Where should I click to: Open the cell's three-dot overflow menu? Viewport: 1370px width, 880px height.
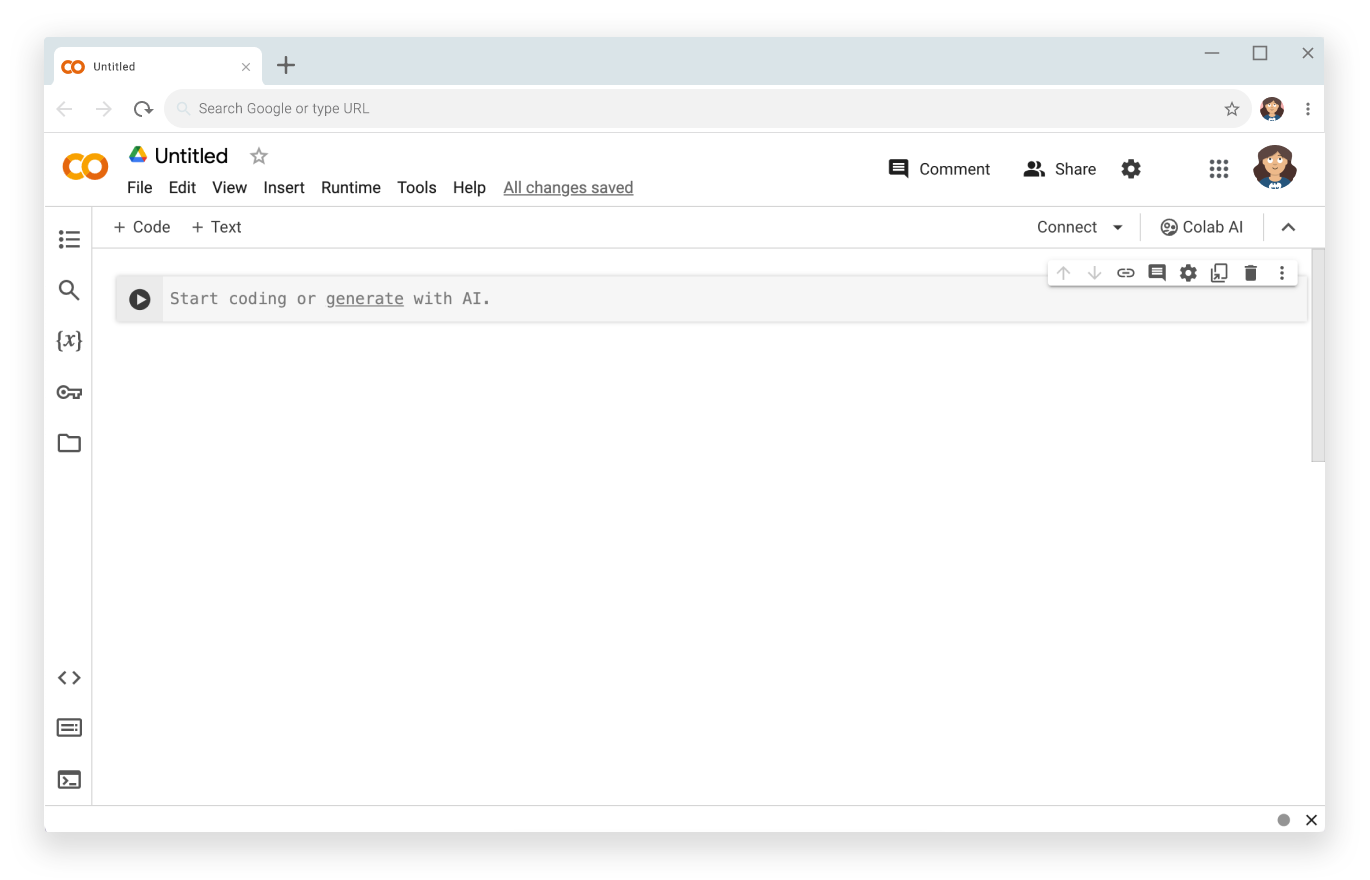[x=1282, y=272]
